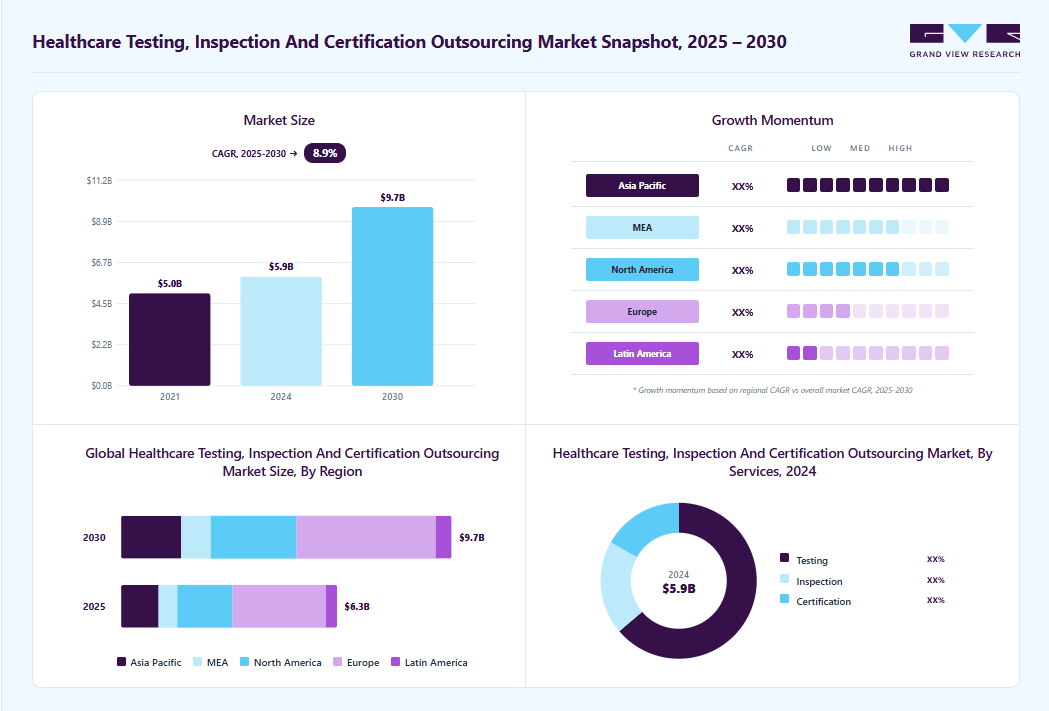Viewport: 1049px width, 711px height.
Task: Click the Inspection legend swatch by donut
Action: pos(785,579)
